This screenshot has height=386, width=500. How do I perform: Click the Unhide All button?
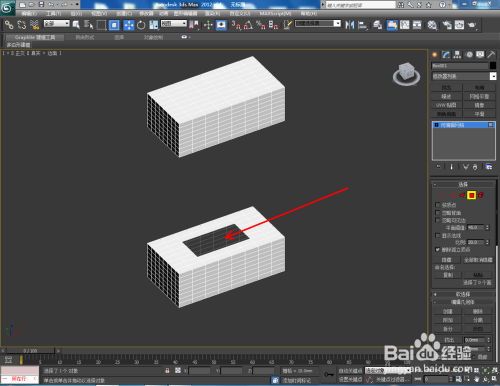tap(478, 260)
